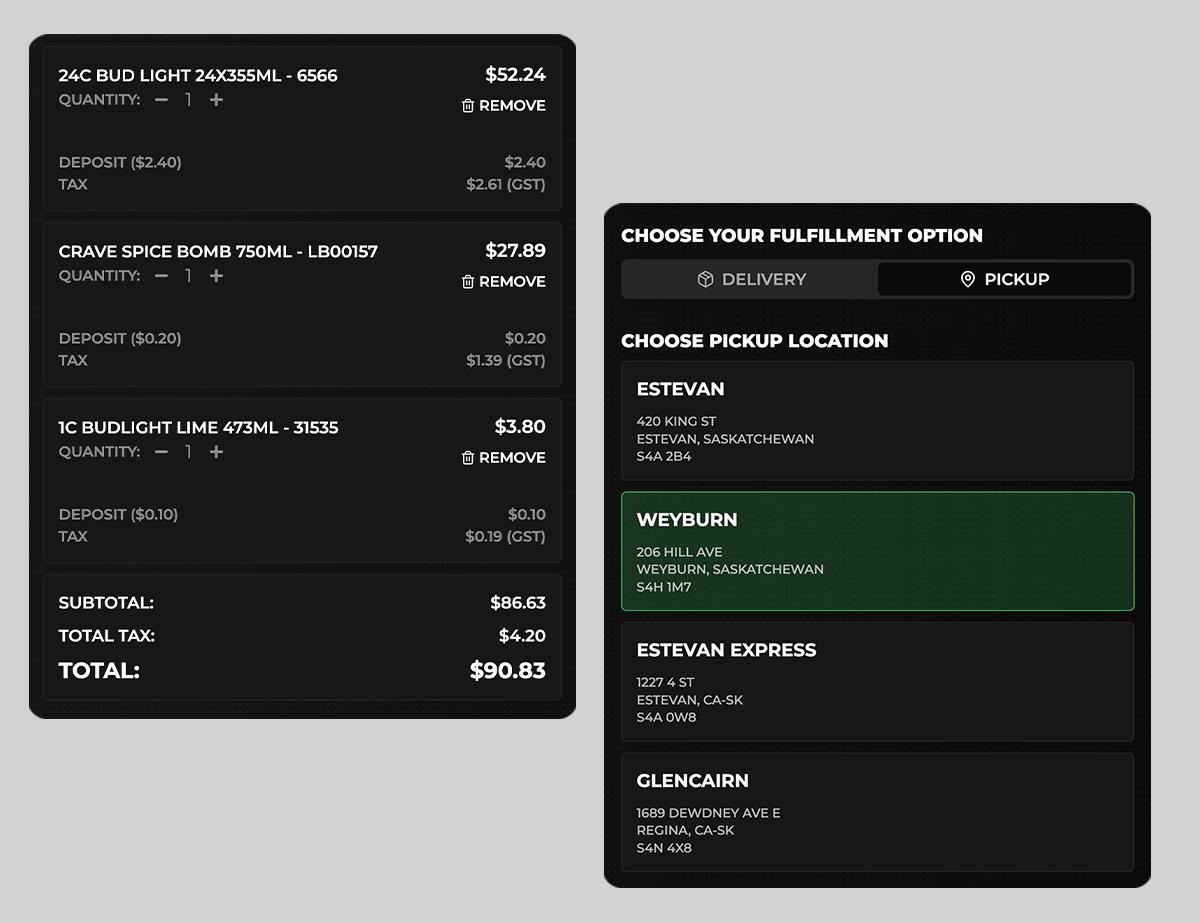The height and width of the screenshot is (923, 1200).
Task: Click the DEPOSIT ($0.20) label
Action: (120, 338)
